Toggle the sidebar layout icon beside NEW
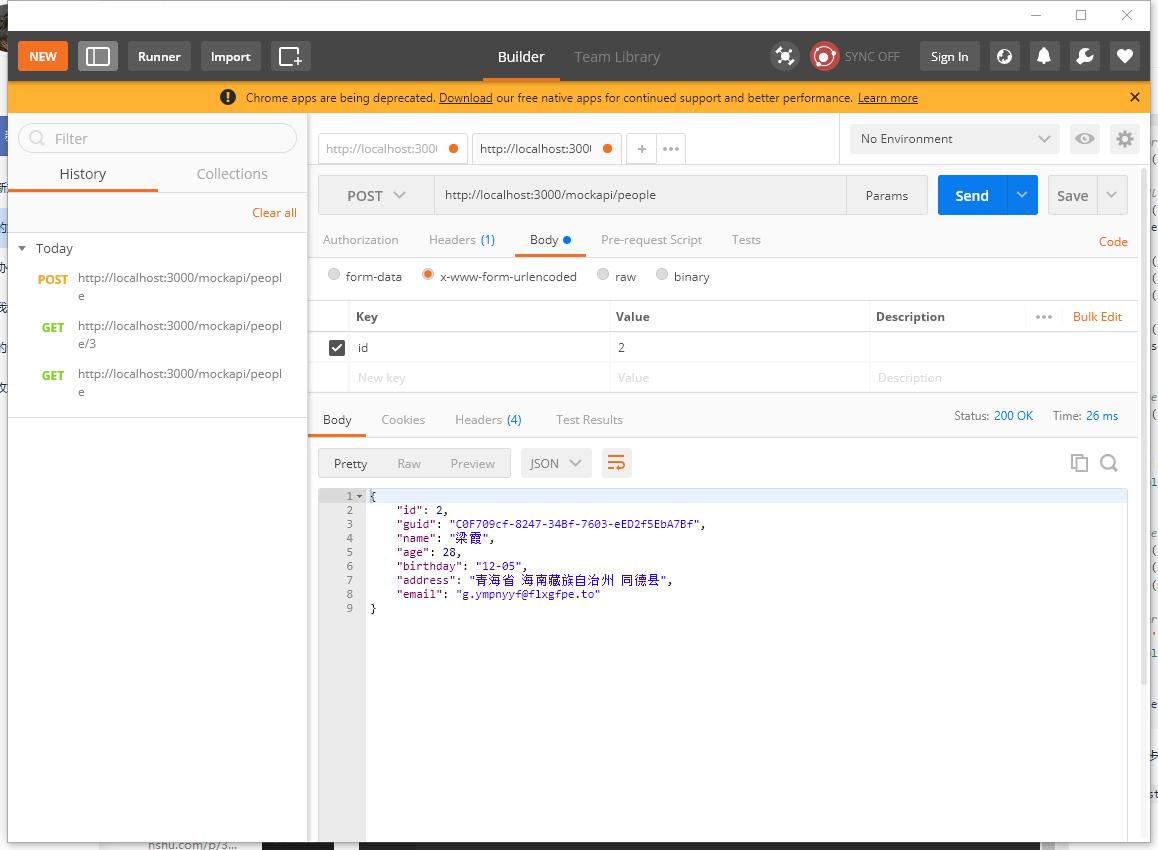 pyautogui.click(x=97, y=56)
